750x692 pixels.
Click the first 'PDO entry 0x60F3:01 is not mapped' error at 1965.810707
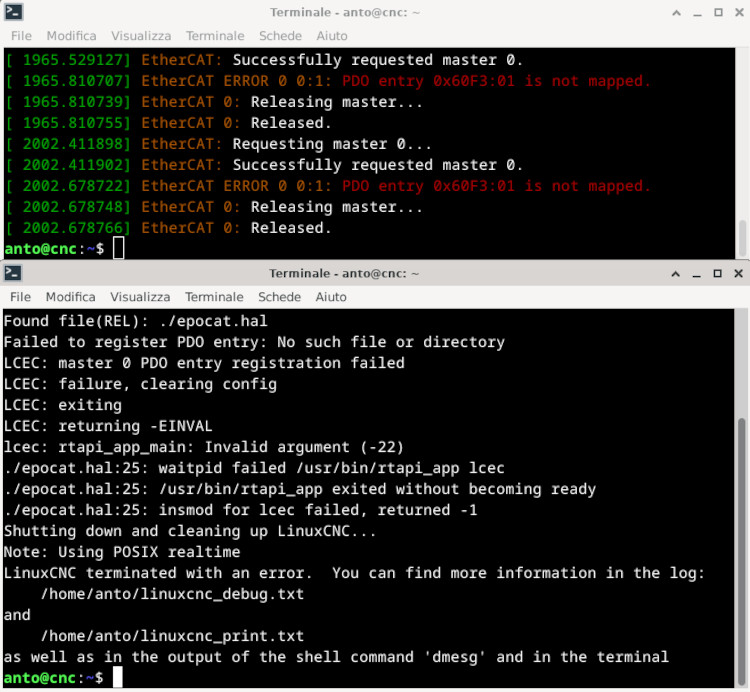coord(496,81)
